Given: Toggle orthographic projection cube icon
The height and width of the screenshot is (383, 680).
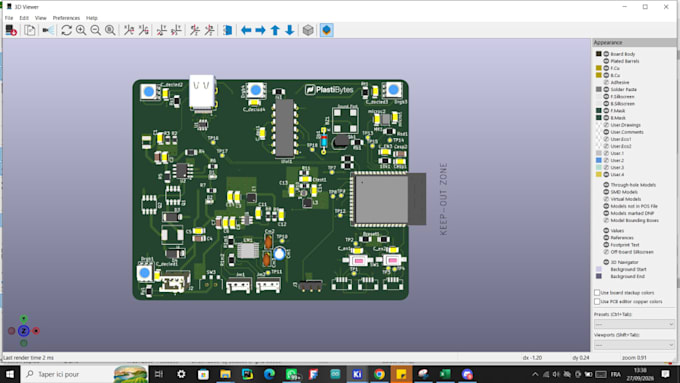Looking at the screenshot, I should 308,30.
